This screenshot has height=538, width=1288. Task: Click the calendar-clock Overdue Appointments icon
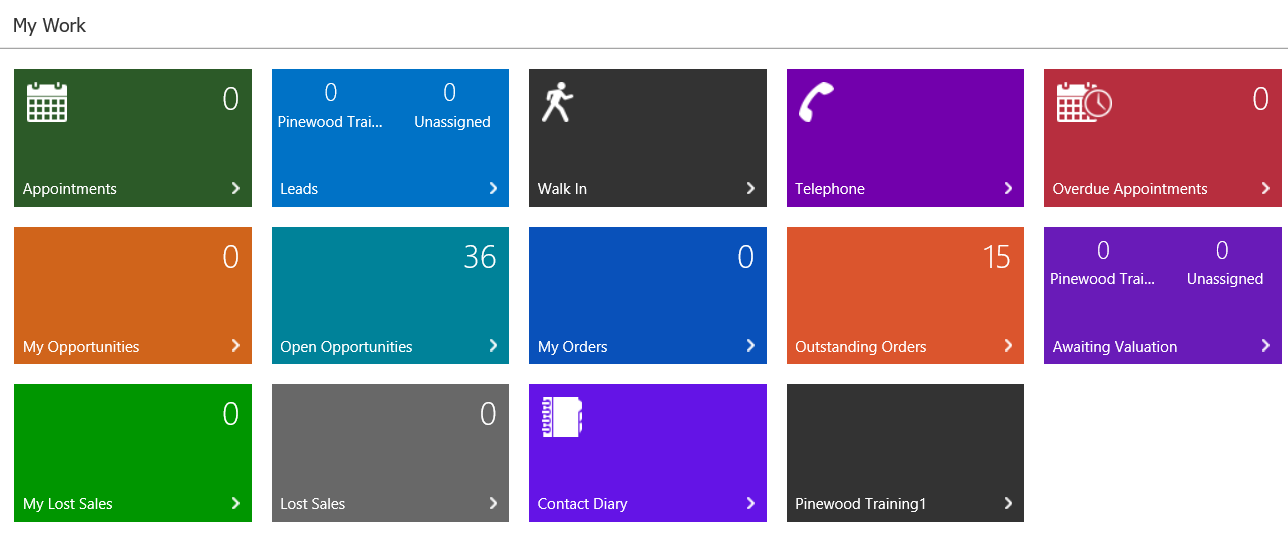(1084, 102)
